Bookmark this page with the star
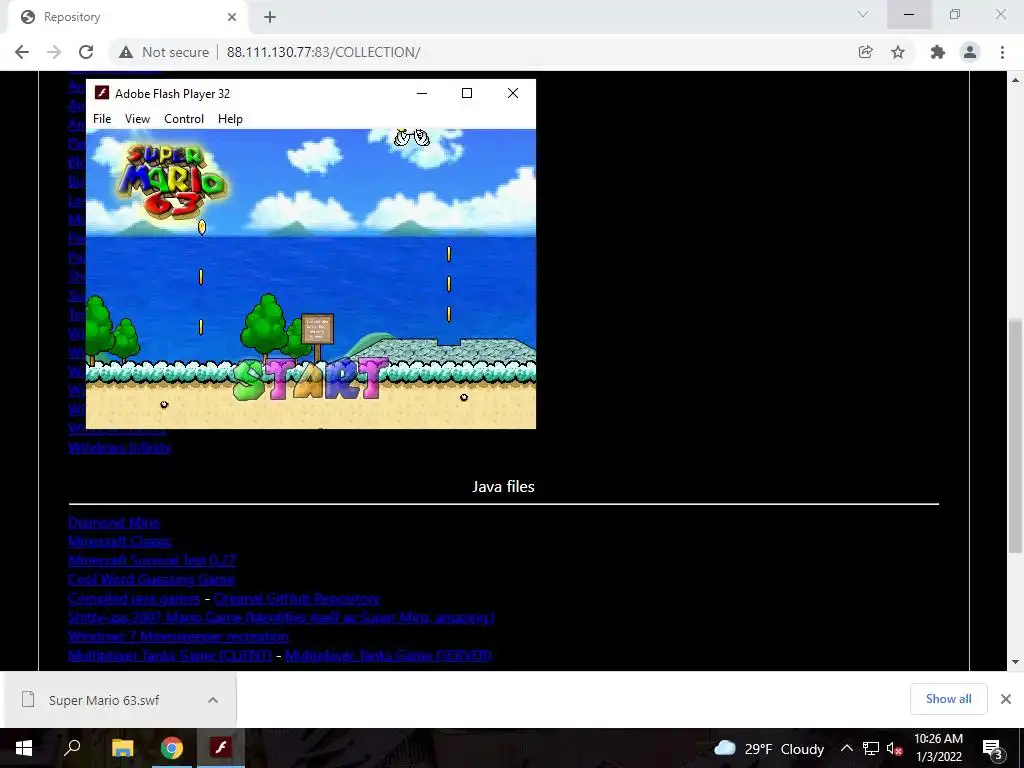Screen dimensions: 1024x768 coord(898,52)
